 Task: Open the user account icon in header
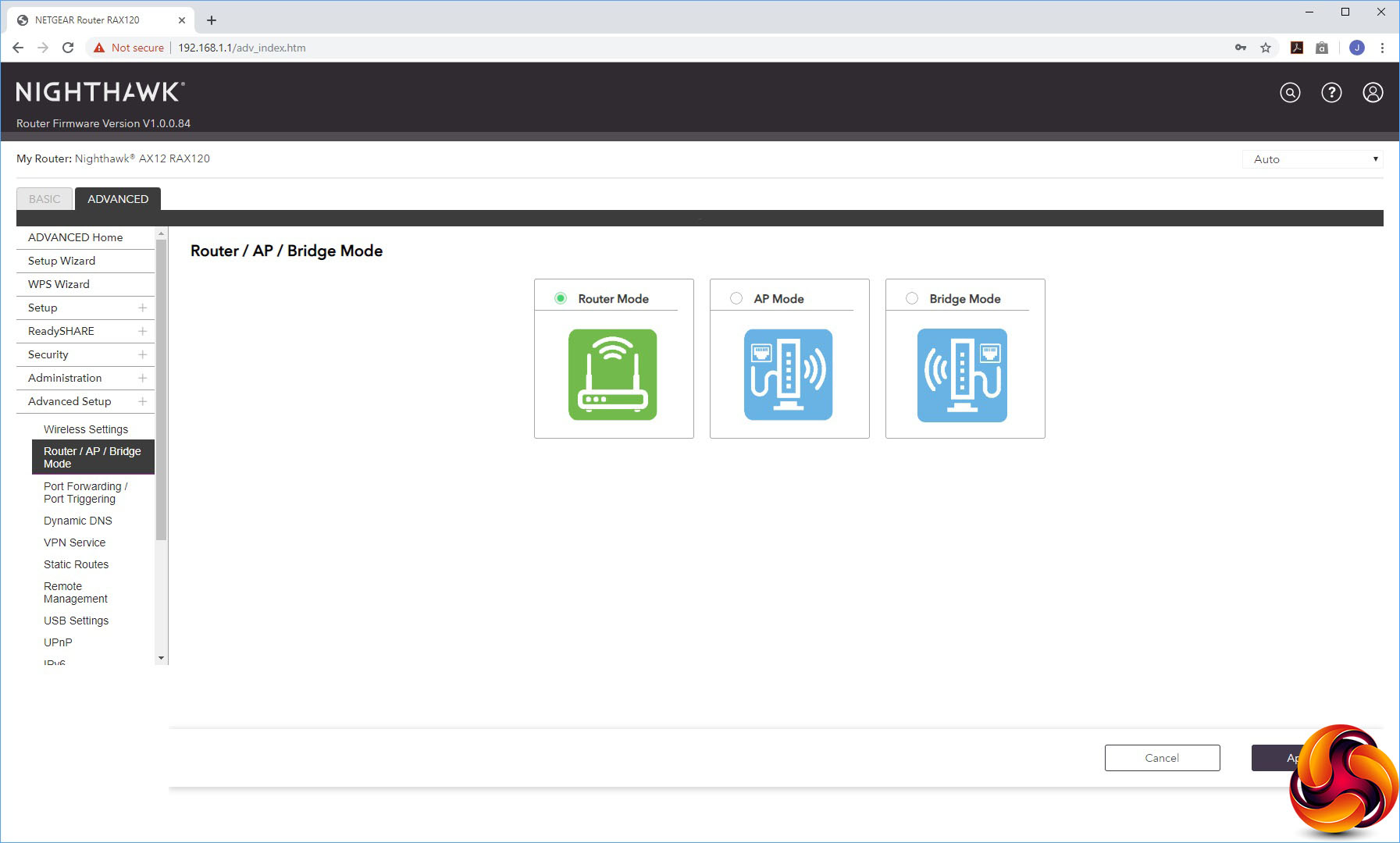1373,93
